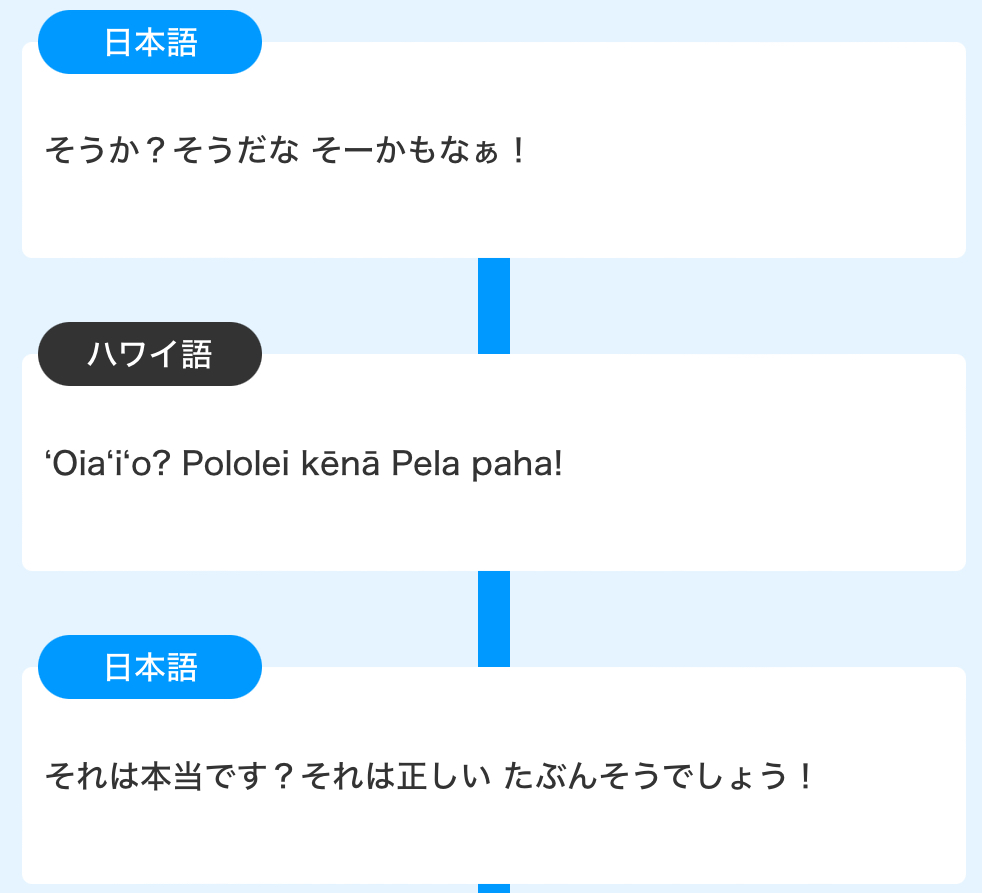The width and height of the screenshot is (982, 893).
Task: Click the blue connector above the Hawaiian card
Action: [494, 305]
